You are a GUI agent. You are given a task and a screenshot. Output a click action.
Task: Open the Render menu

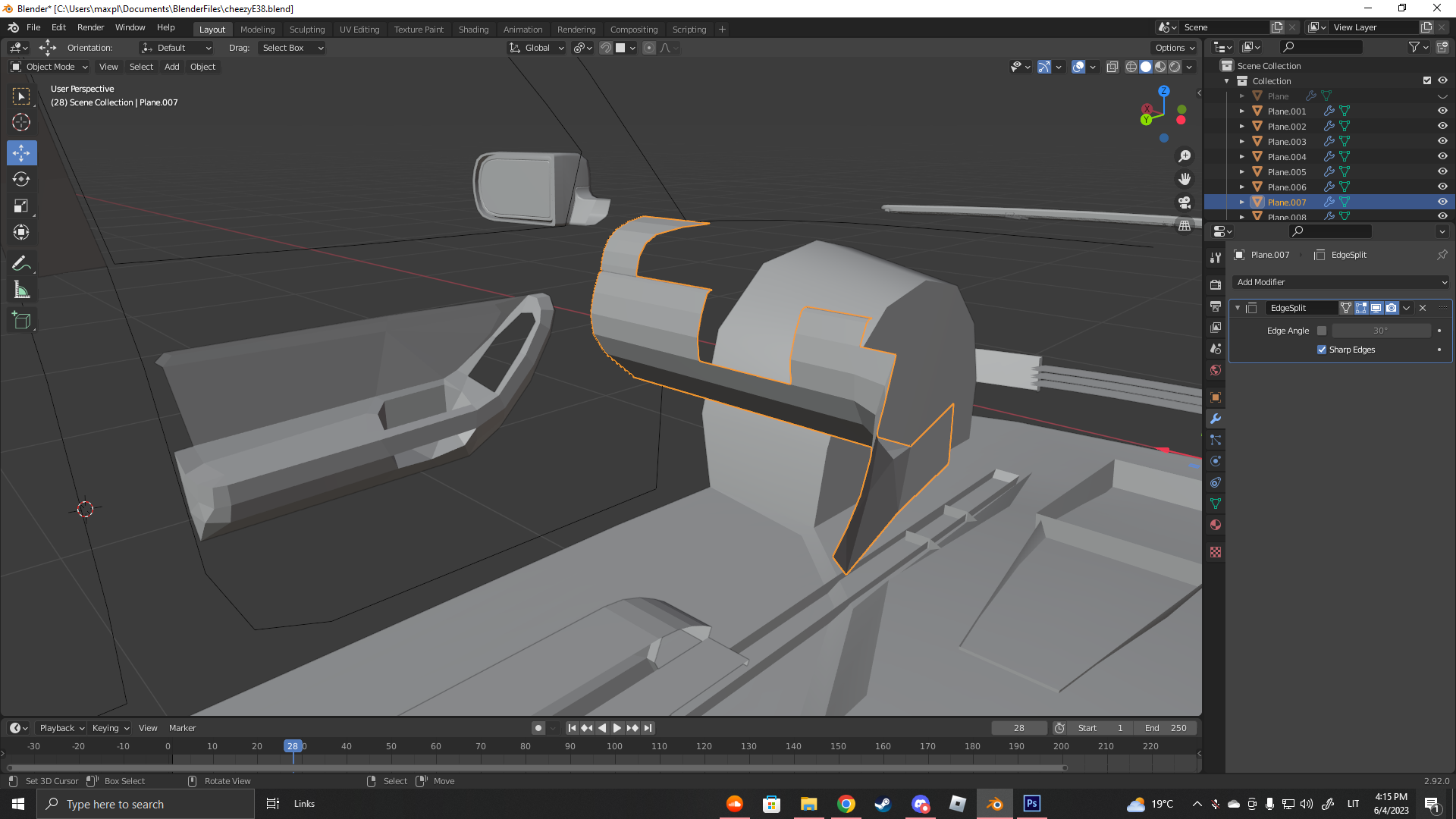pos(90,27)
